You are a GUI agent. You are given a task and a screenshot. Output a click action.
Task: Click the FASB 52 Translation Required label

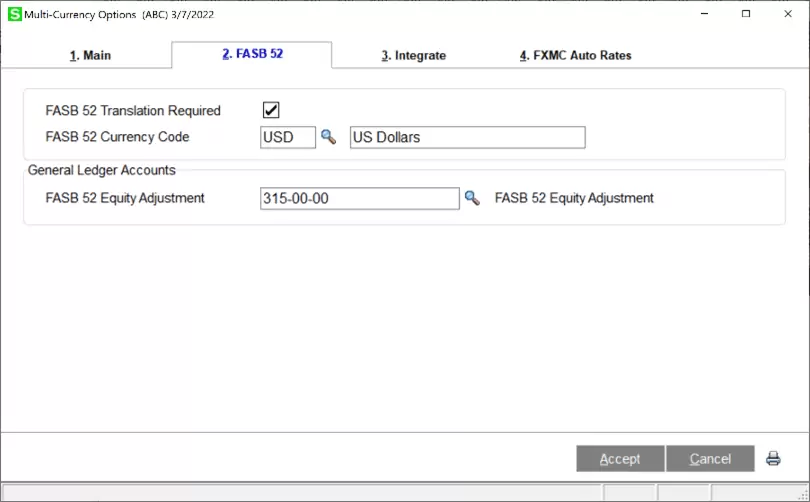133,111
